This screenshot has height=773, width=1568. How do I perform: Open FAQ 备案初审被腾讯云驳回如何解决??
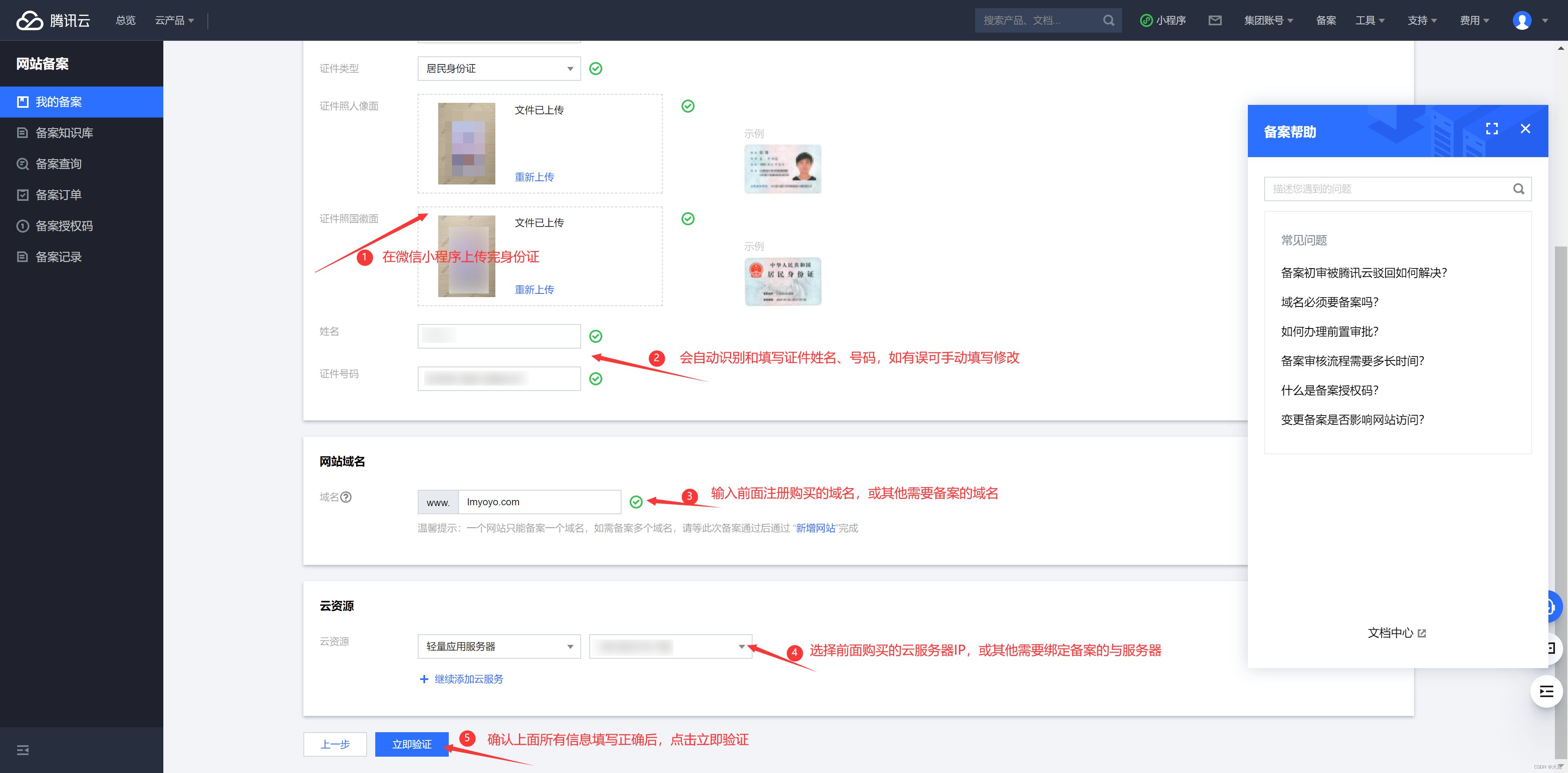pos(1363,273)
